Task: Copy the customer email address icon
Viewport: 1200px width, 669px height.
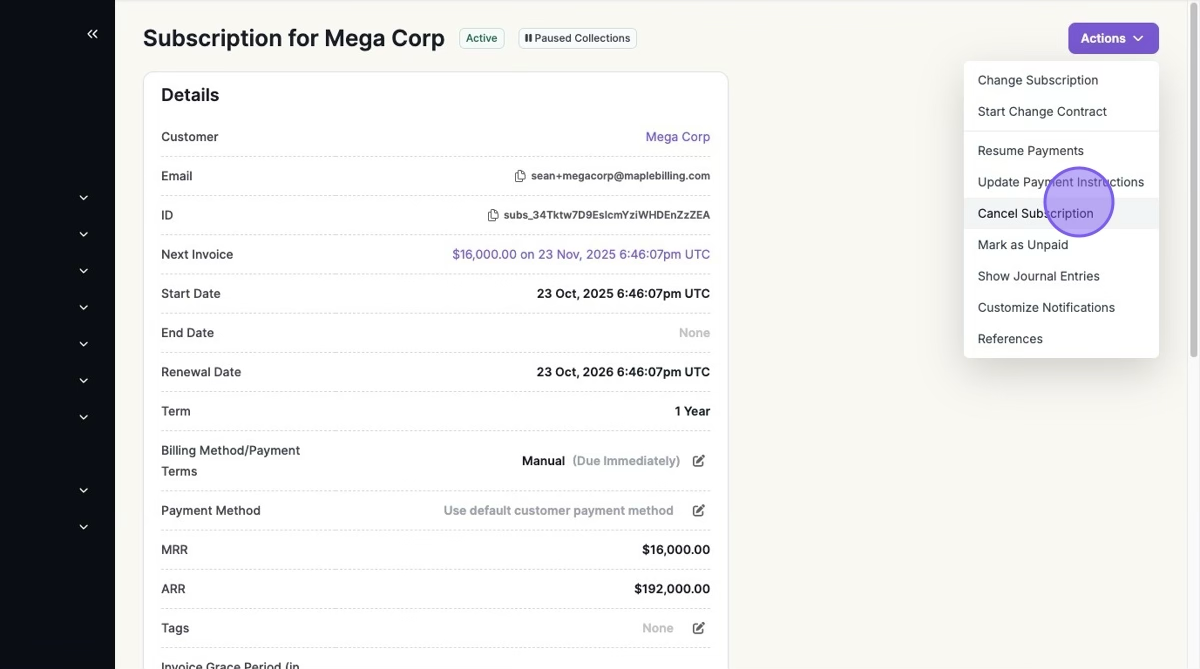Action: pos(520,176)
